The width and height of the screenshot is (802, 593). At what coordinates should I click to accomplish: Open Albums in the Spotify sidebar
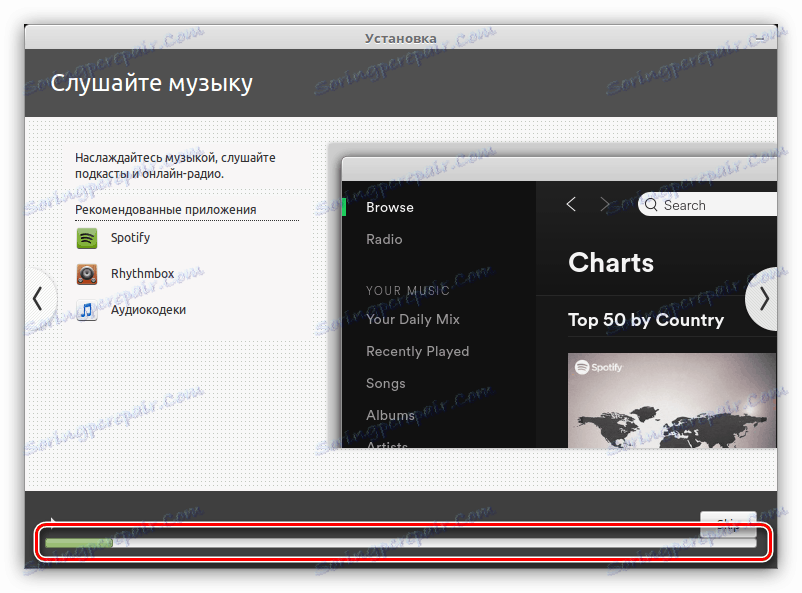(x=390, y=415)
